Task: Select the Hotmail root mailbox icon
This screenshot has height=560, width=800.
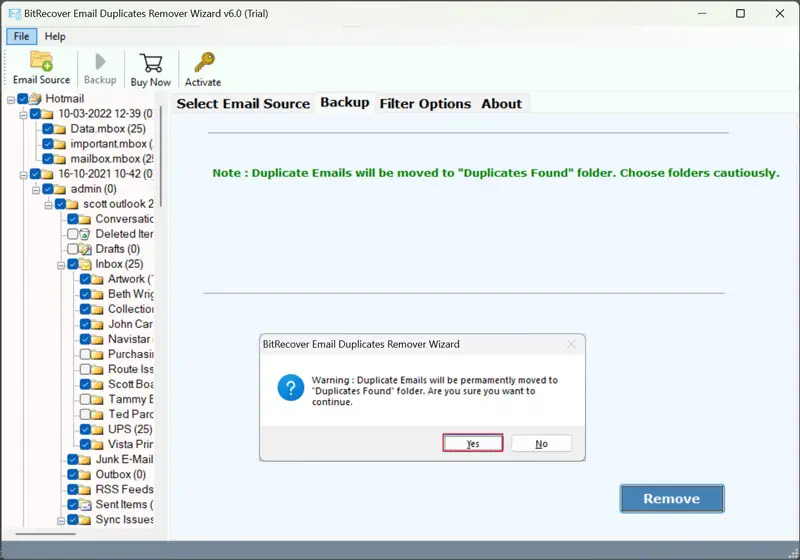Action: pos(35,98)
